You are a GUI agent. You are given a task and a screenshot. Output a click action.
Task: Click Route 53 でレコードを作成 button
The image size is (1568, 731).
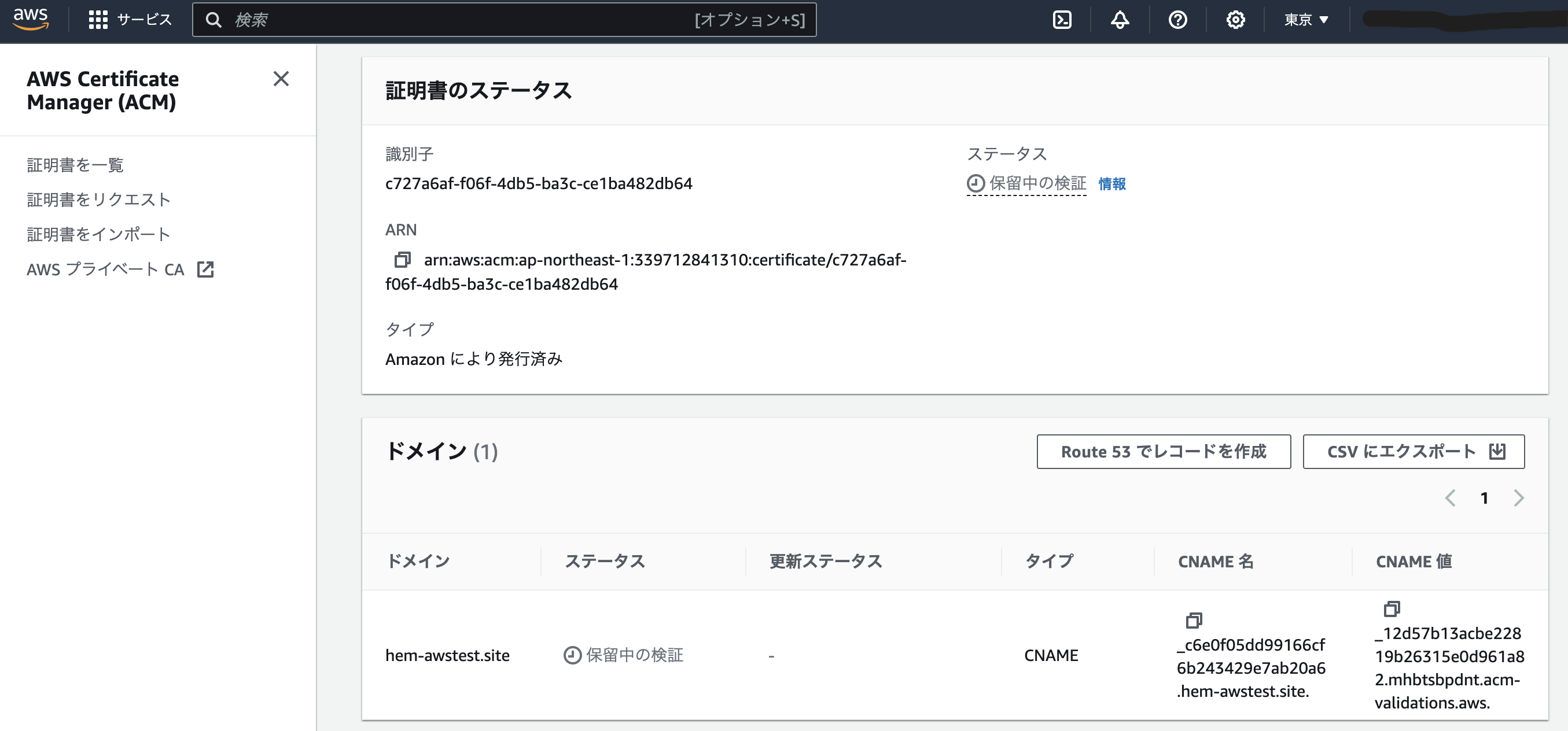(1163, 452)
